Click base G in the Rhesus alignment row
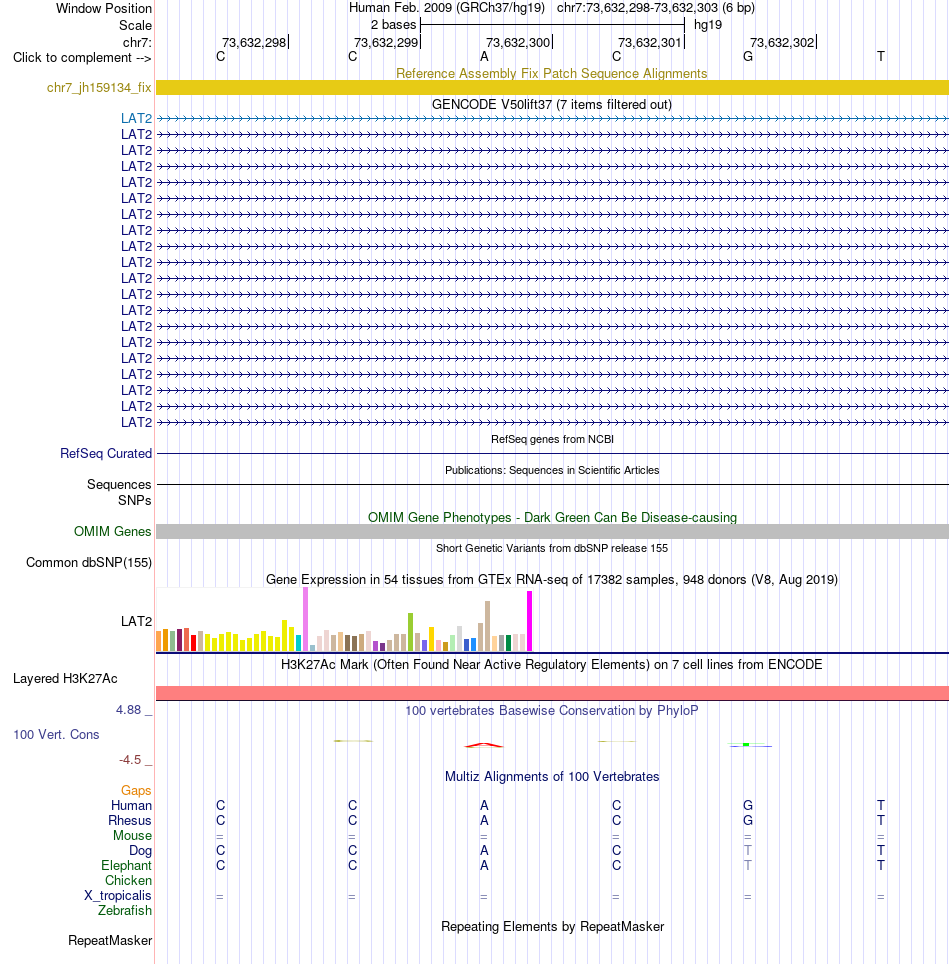The height and width of the screenshot is (964, 950). pyautogui.click(x=748, y=820)
